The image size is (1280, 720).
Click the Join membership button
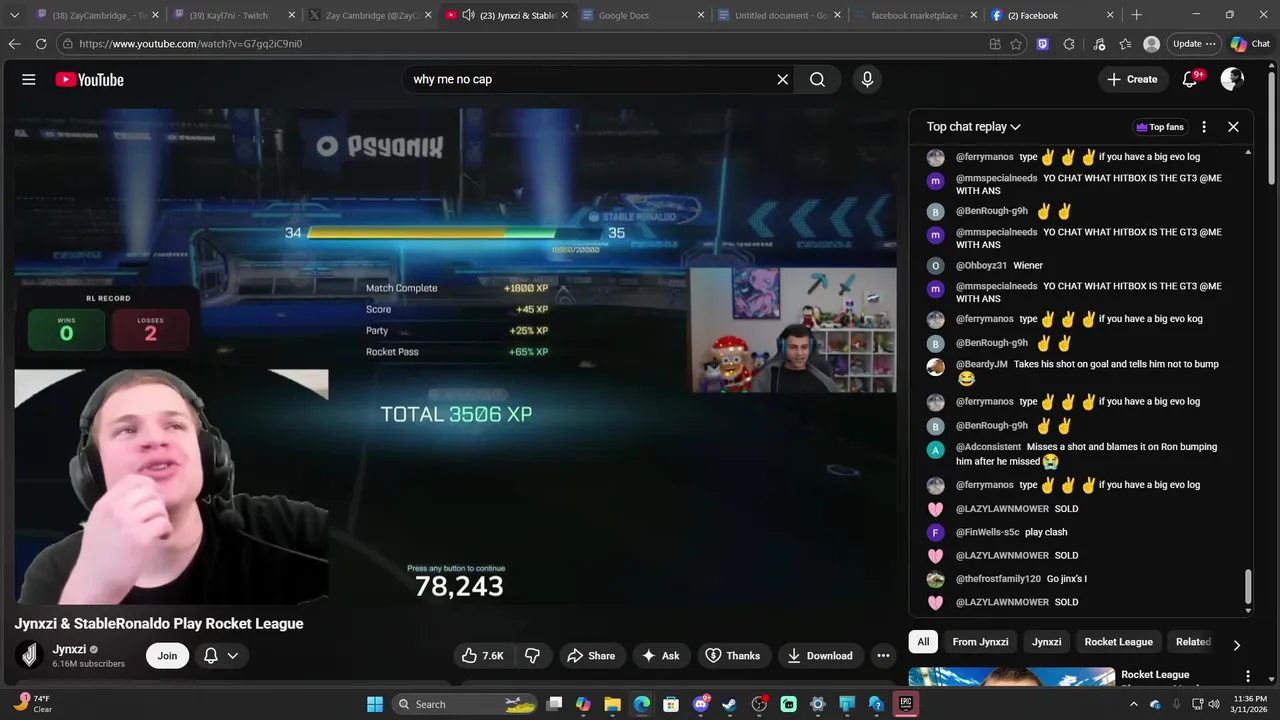click(167, 656)
